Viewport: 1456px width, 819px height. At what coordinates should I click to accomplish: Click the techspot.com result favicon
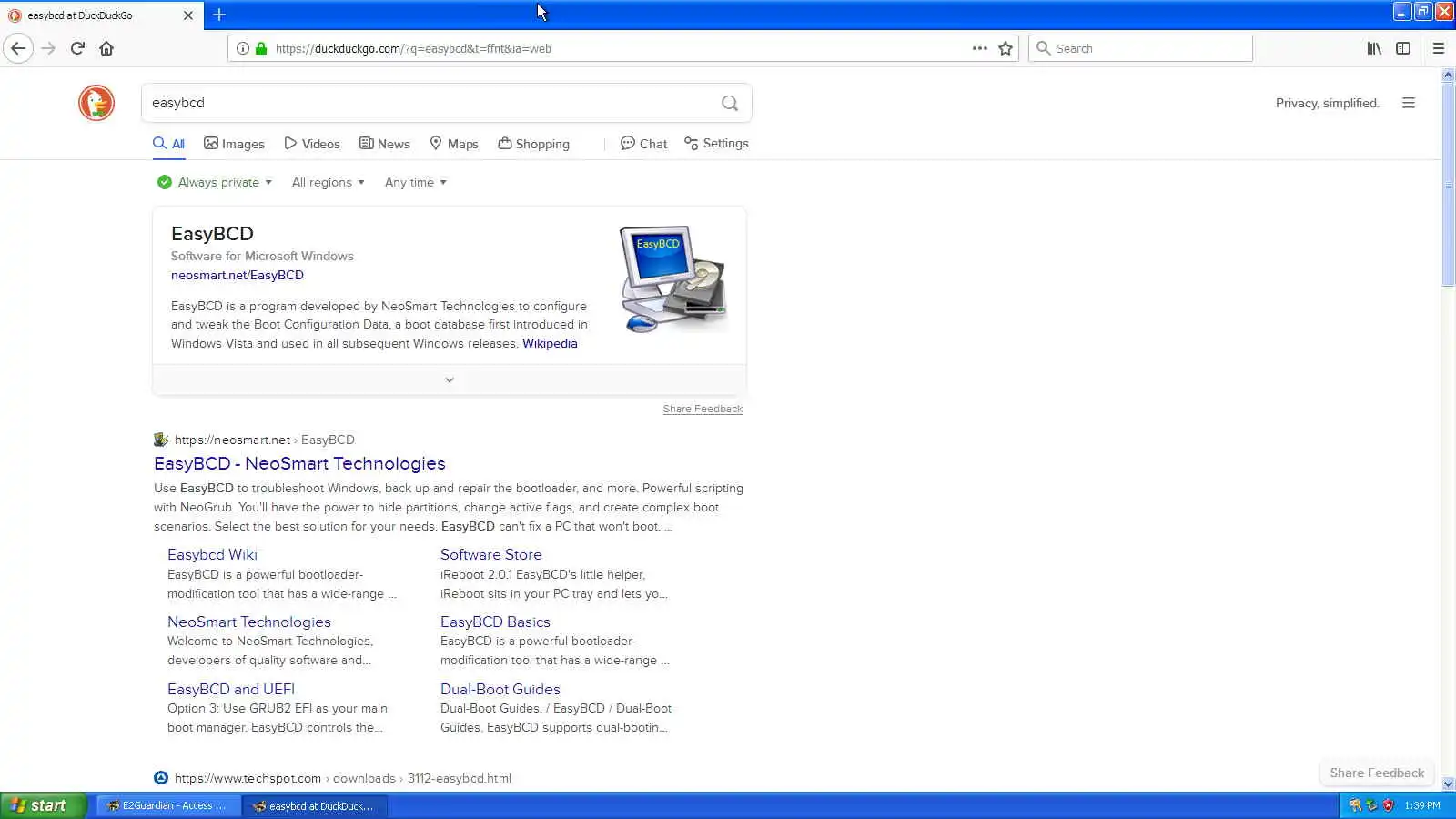(161, 778)
